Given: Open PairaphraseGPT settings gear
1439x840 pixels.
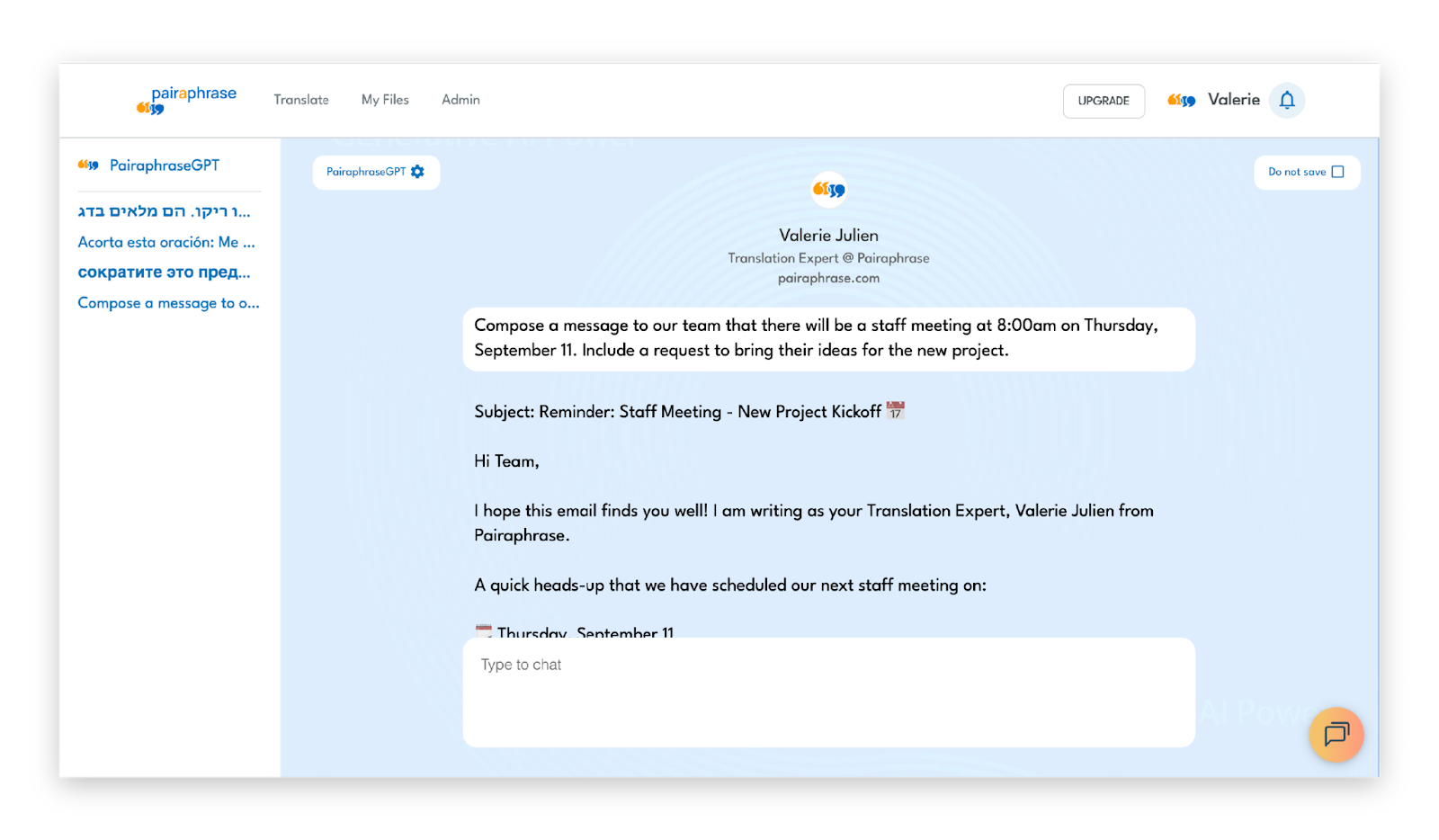Looking at the screenshot, I should click(417, 172).
